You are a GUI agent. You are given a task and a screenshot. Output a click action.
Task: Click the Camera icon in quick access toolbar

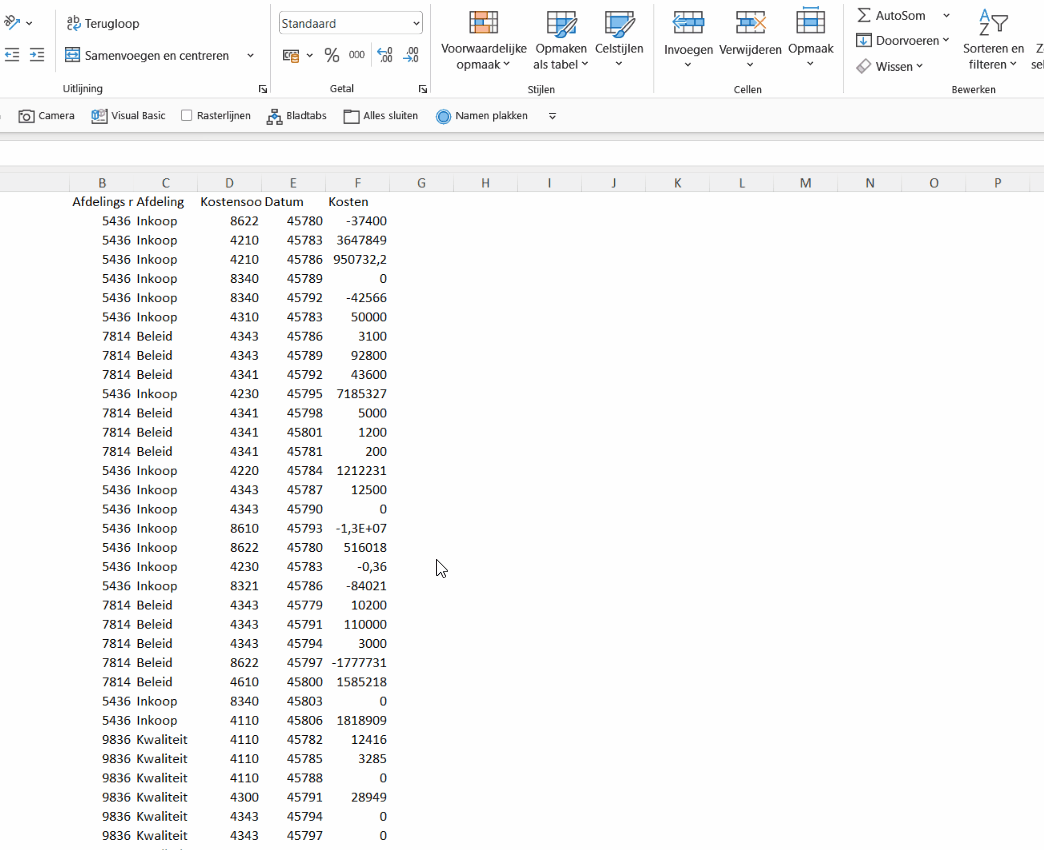[27, 116]
